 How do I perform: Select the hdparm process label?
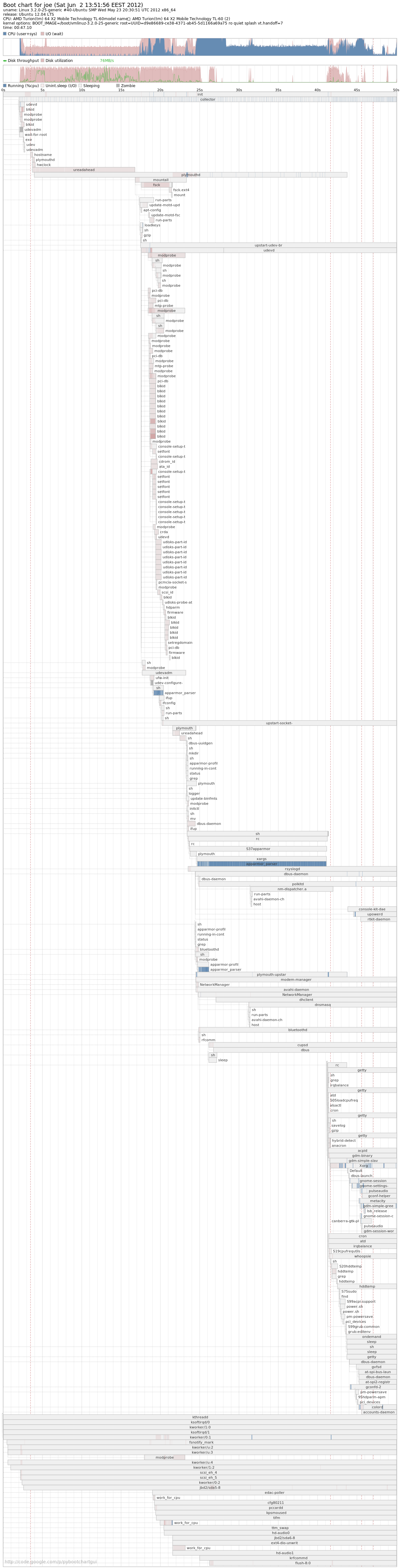[173, 607]
